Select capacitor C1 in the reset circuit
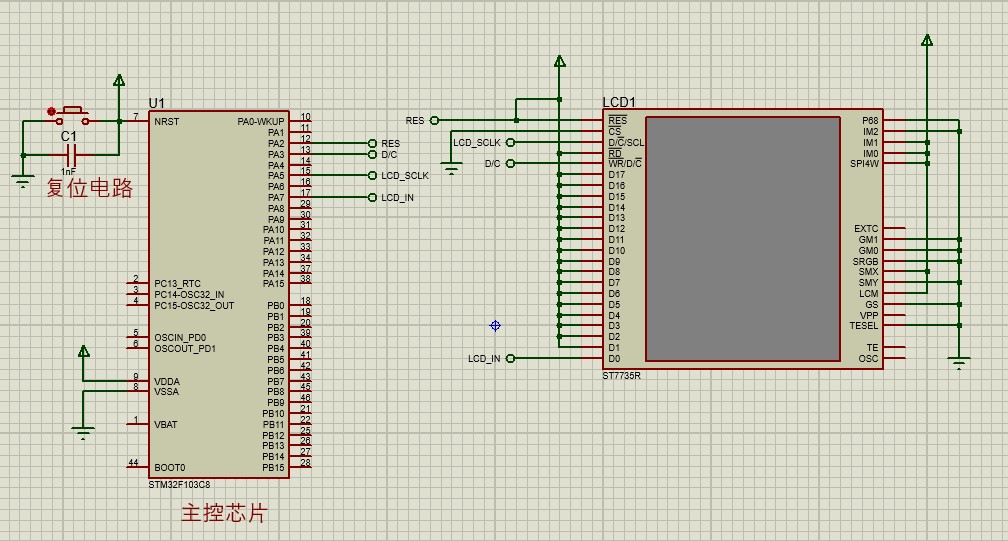1008x541 pixels. tap(70, 155)
